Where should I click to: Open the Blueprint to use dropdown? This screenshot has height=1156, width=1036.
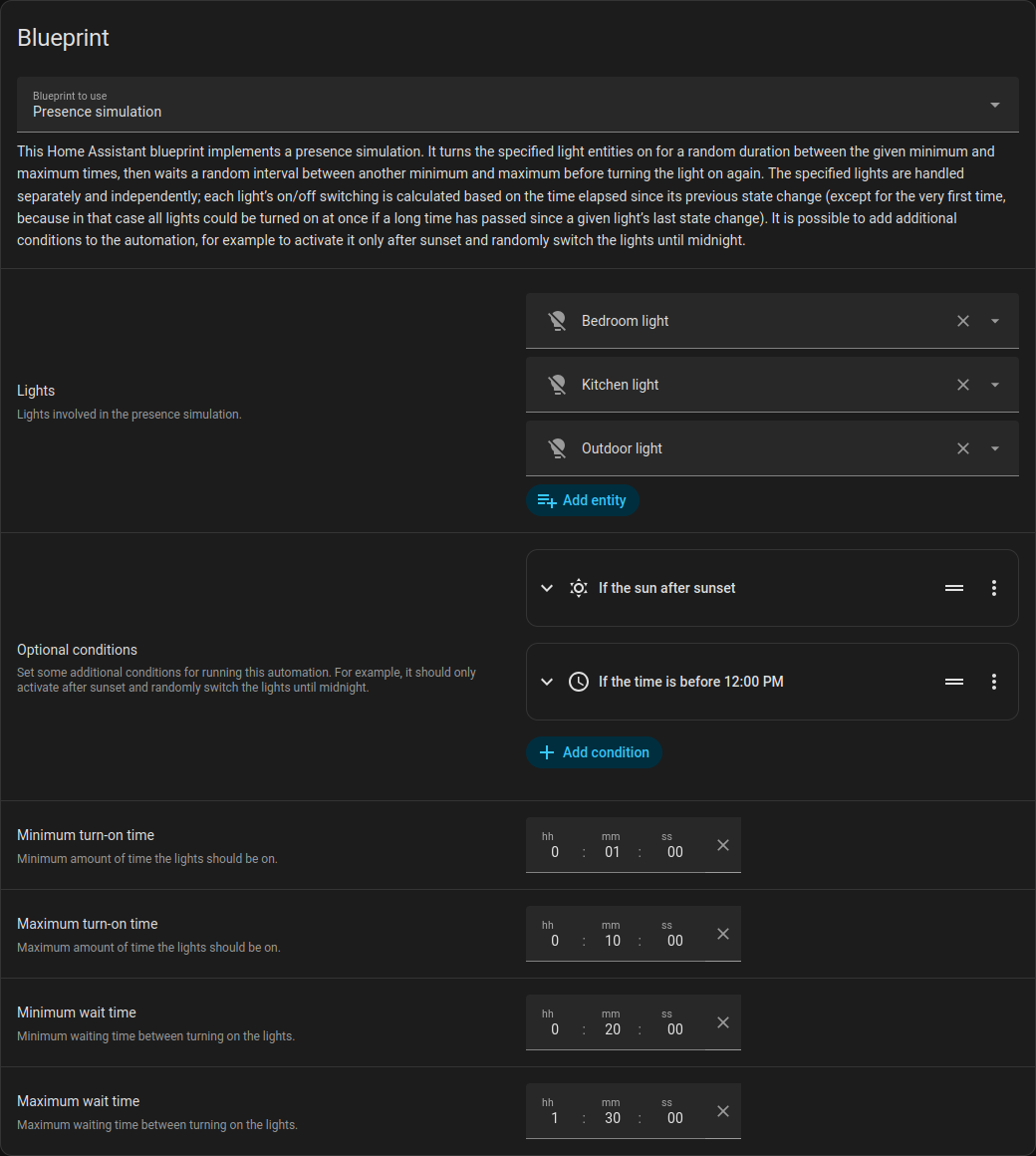click(x=517, y=105)
